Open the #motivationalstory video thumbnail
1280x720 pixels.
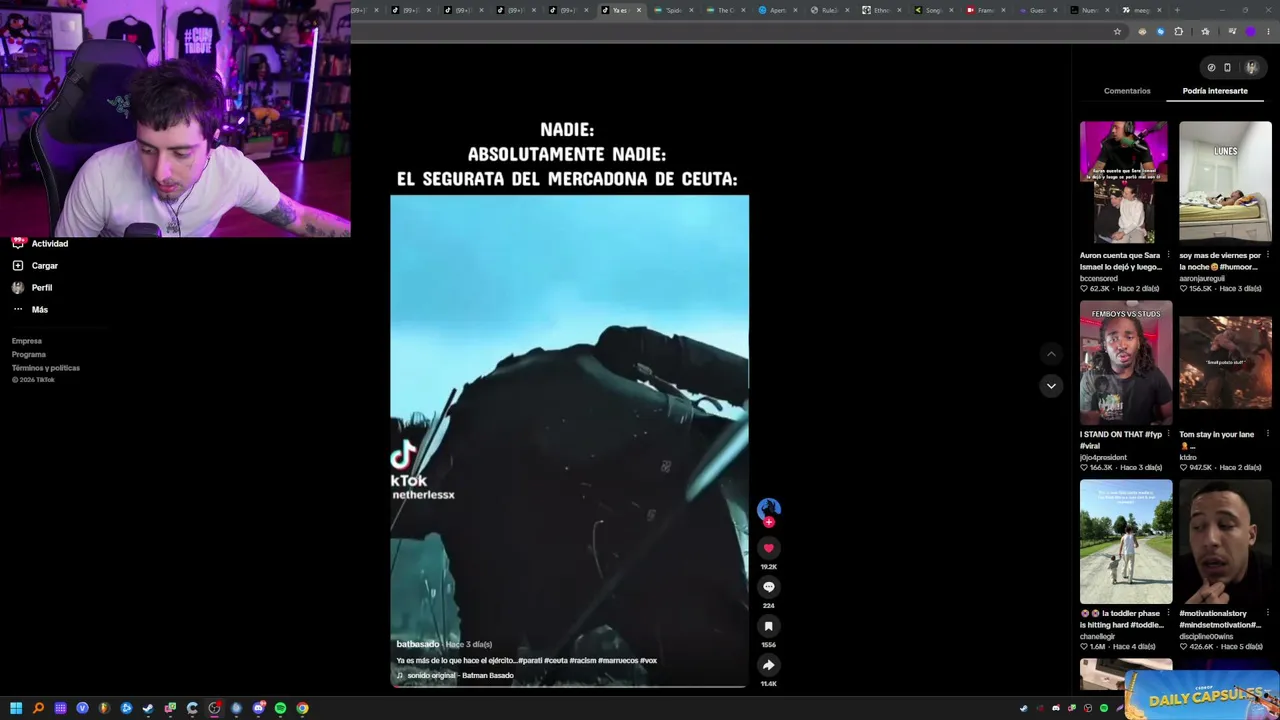pyautogui.click(x=1225, y=541)
